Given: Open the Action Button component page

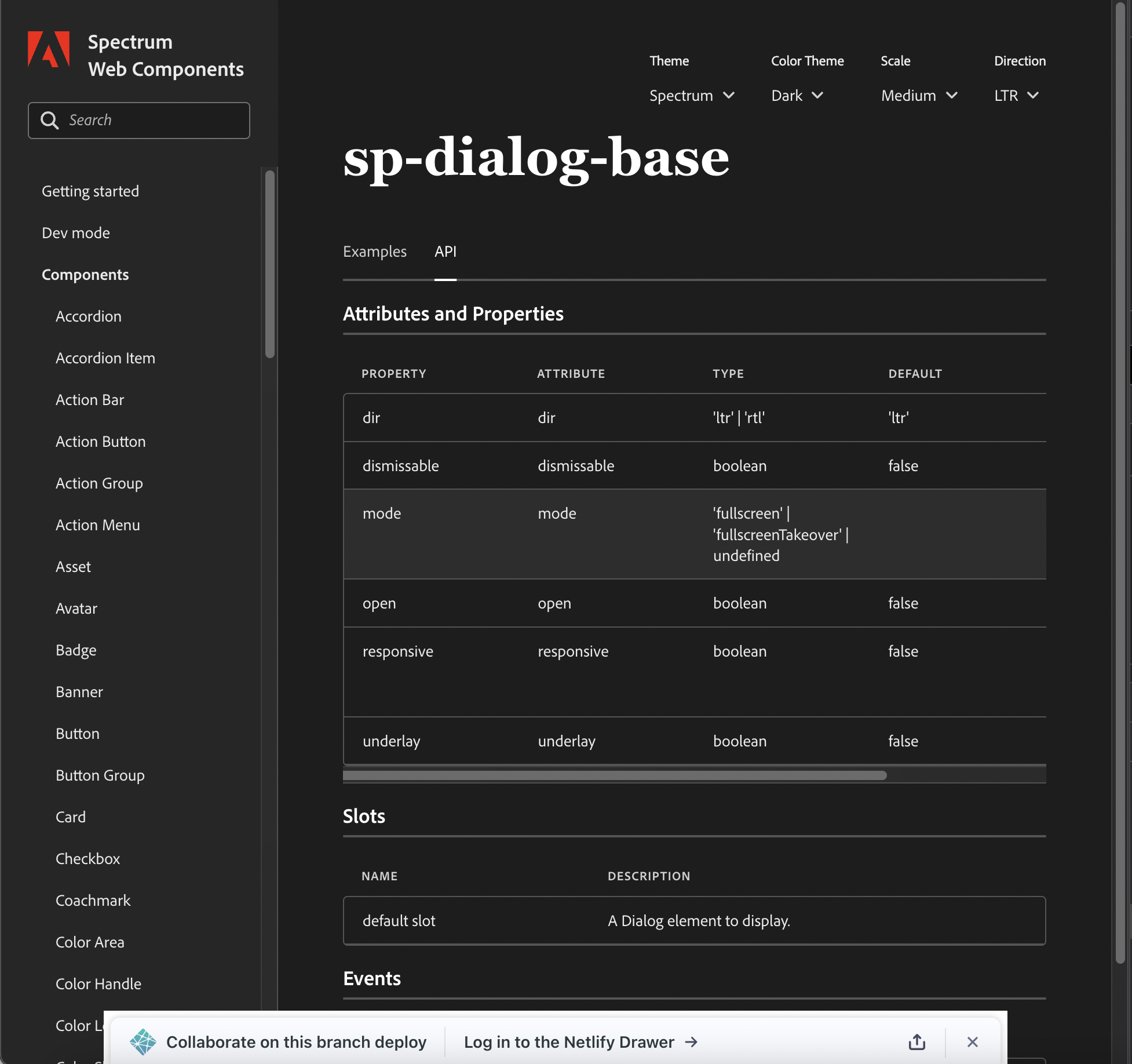Looking at the screenshot, I should pyautogui.click(x=100, y=442).
